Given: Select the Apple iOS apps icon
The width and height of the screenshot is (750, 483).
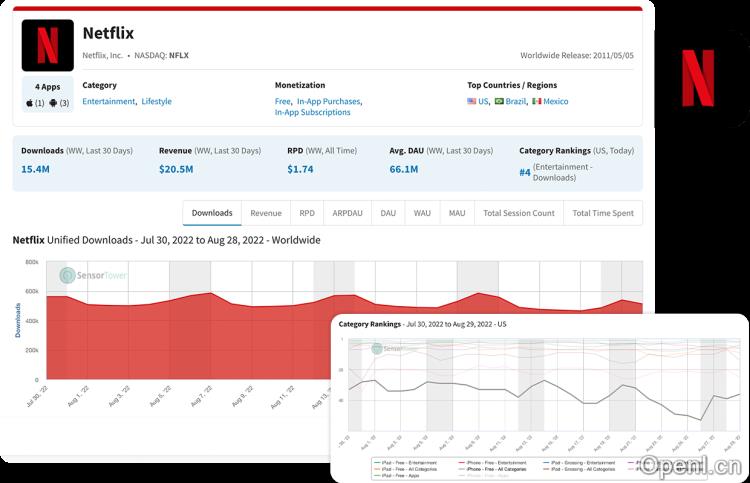Looking at the screenshot, I should tap(30, 103).
